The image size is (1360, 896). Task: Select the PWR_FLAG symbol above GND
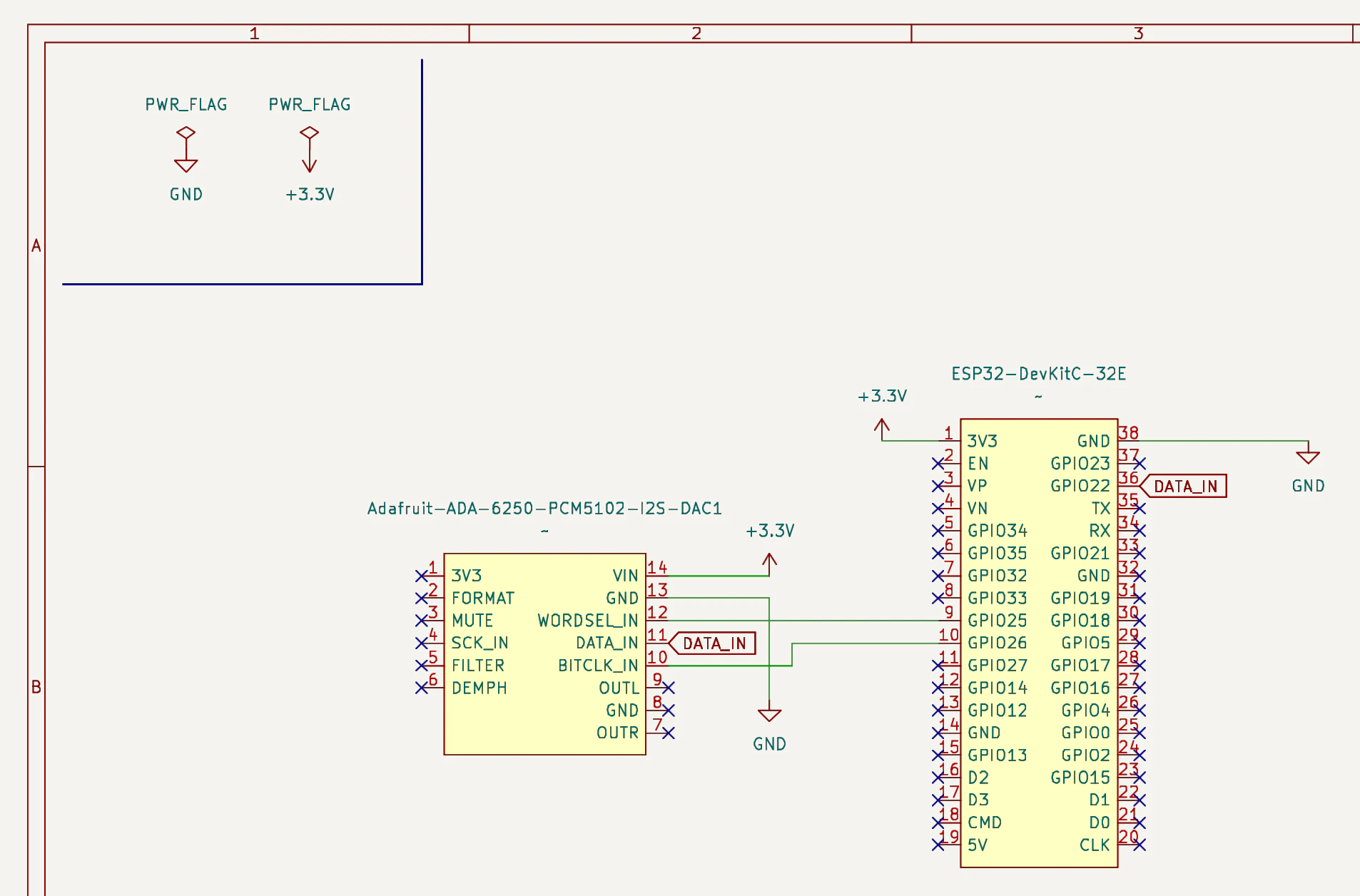(x=186, y=133)
